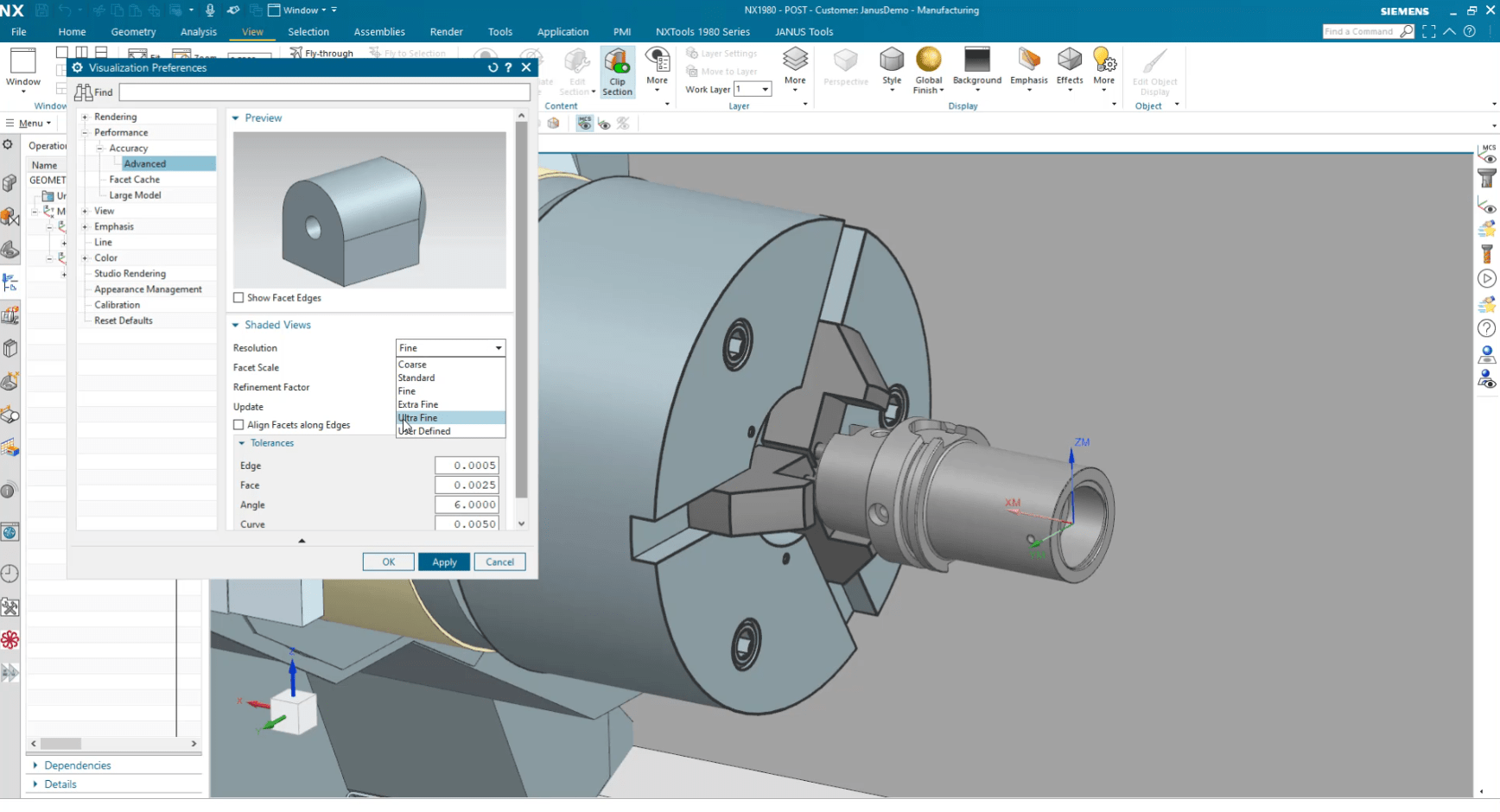1500x812 pixels.
Task: Open the NX help question mark icon
Action: click(1469, 32)
